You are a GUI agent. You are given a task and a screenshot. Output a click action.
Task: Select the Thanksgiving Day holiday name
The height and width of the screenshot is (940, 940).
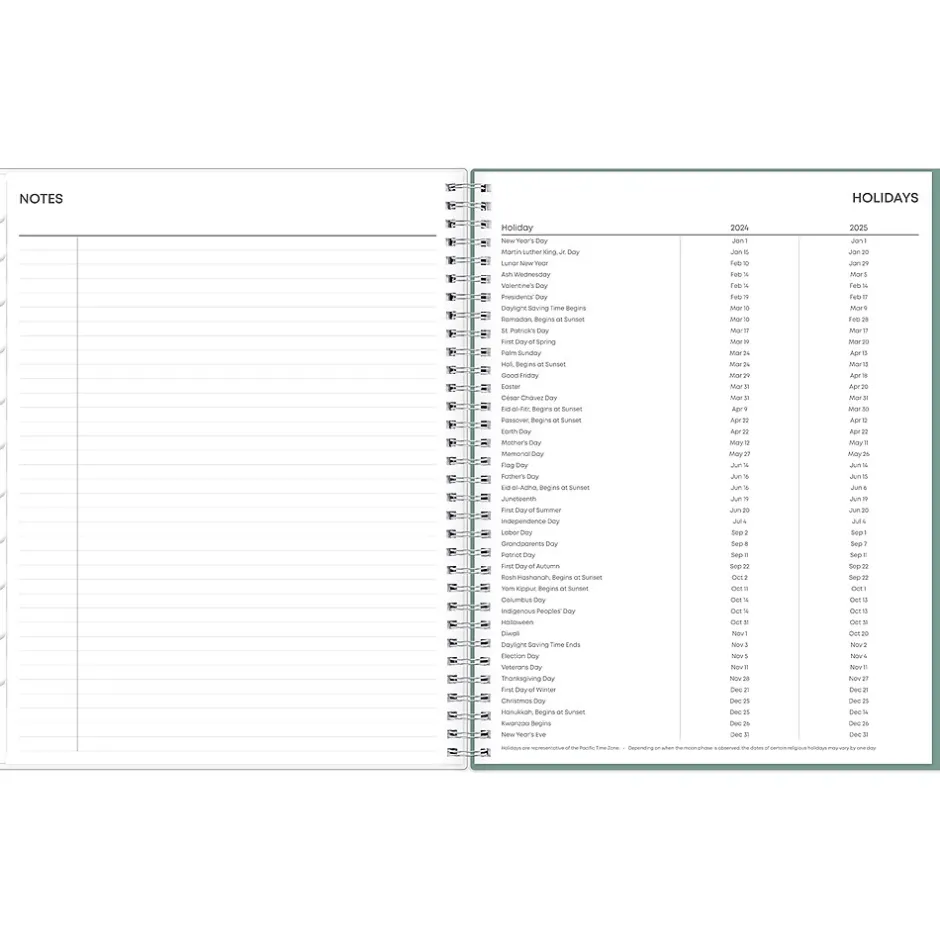(528, 679)
